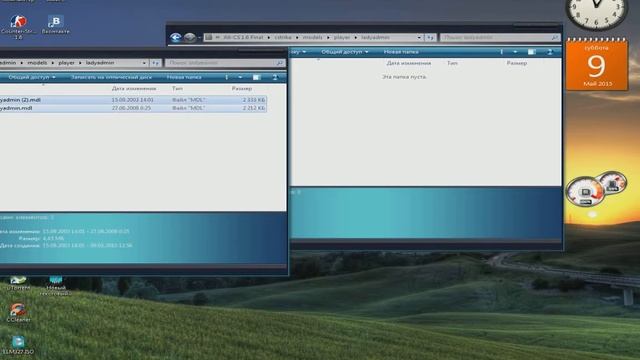640x360 pixels.
Task: Refresh the front window's address bar
Action: (155, 63)
